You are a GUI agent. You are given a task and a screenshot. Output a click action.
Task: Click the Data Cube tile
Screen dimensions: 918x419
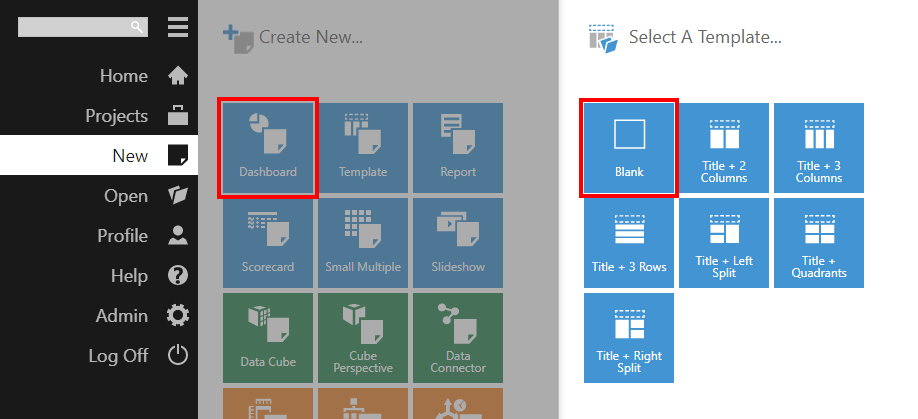pos(268,338)
